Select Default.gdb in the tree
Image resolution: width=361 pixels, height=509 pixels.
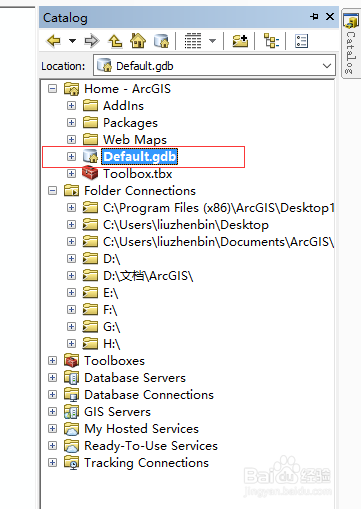pos(139,157)
